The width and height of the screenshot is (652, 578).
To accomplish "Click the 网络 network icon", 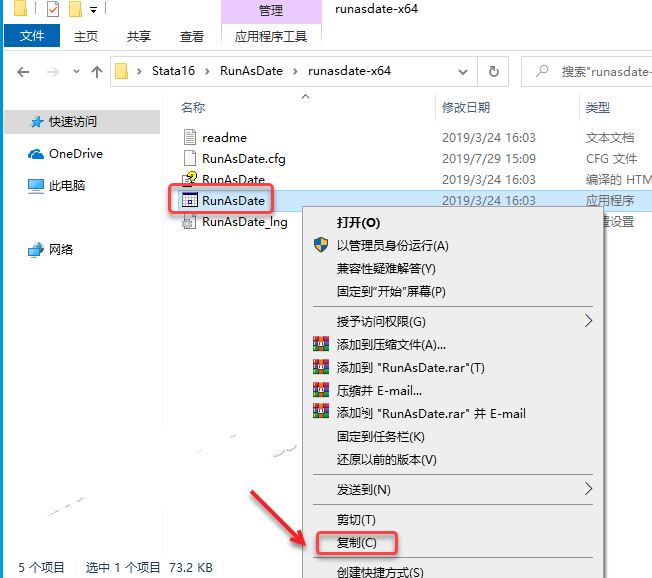I will pos(36,250).
